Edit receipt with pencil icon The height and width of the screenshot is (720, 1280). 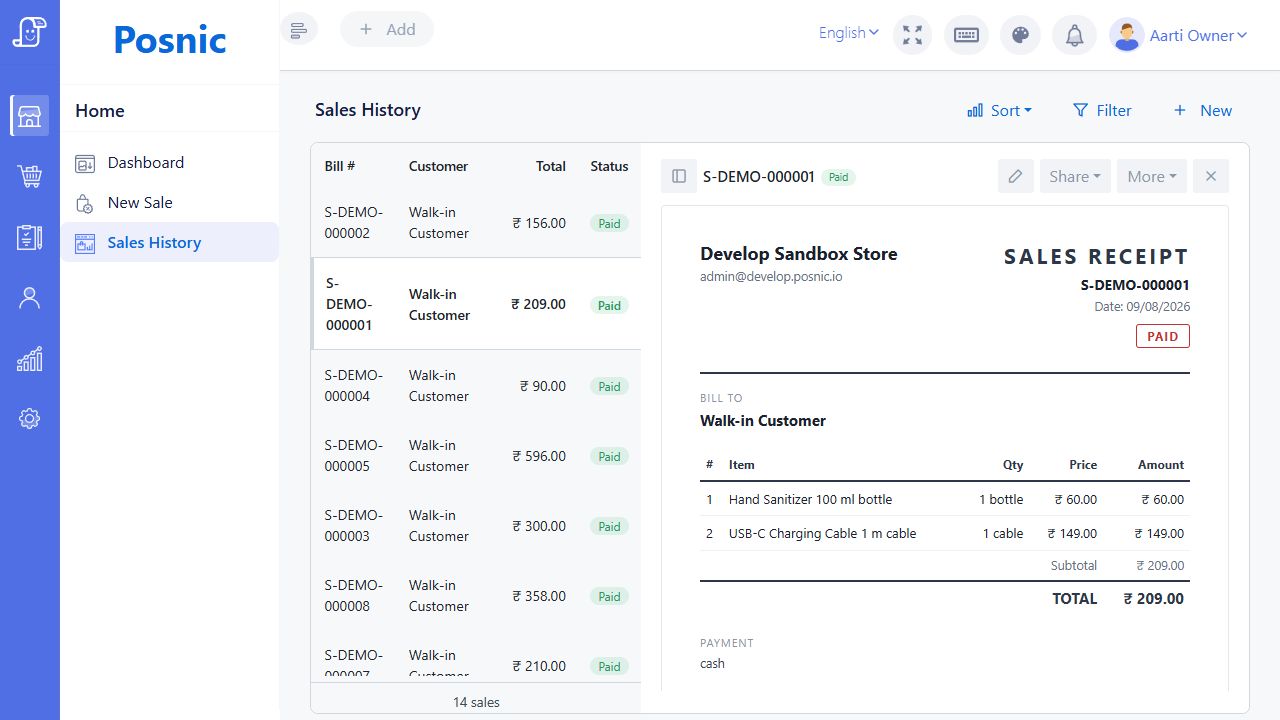[x=1015, y=176]
